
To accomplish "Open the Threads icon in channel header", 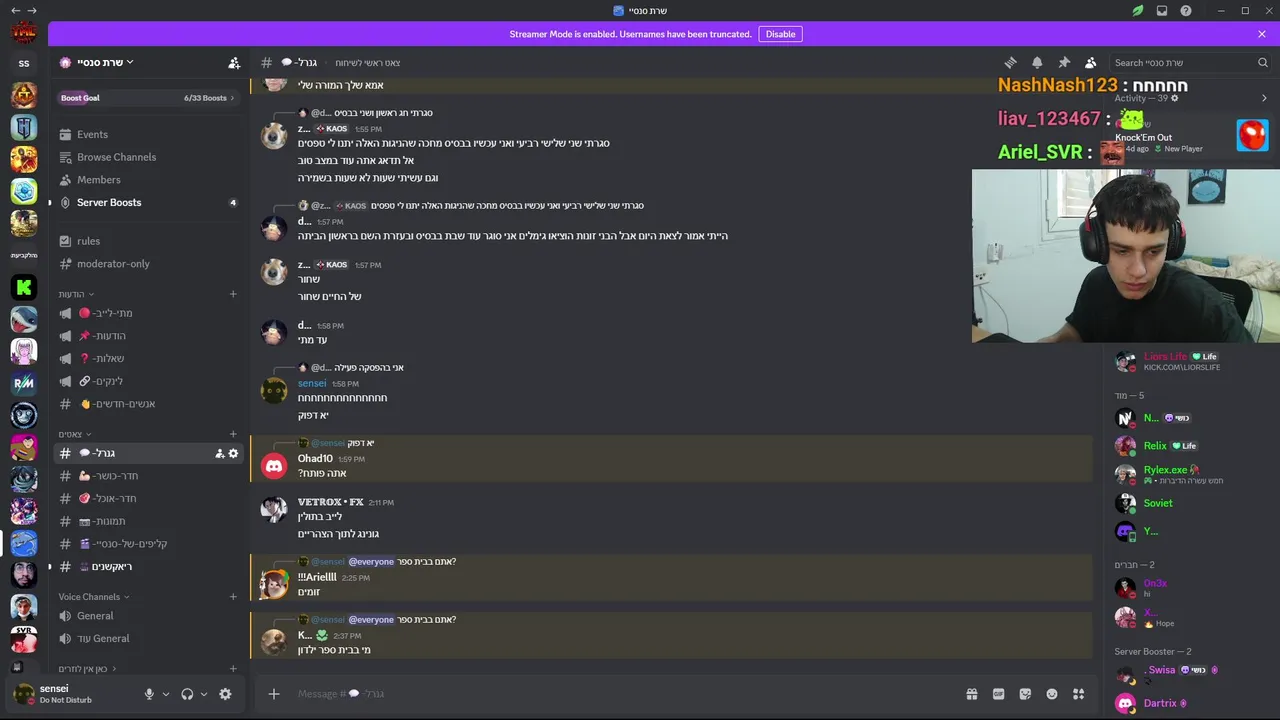I will (x=1010, y=62).
